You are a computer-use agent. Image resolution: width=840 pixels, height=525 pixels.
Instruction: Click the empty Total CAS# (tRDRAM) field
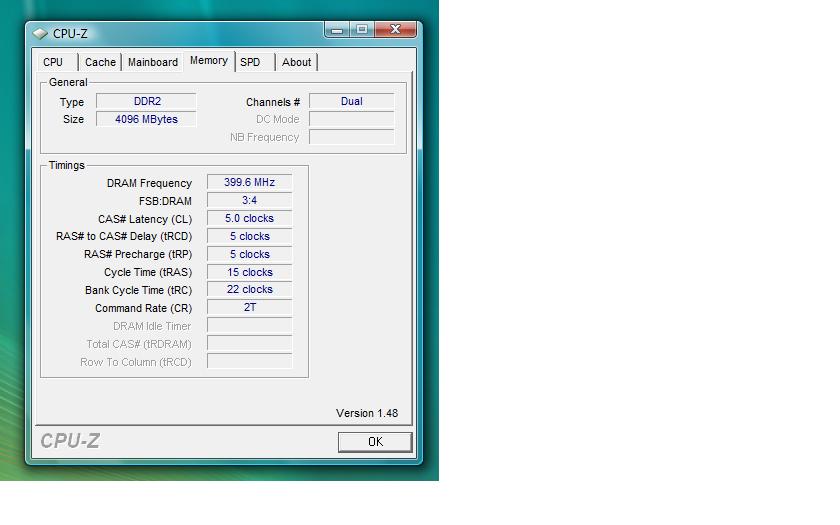(250, 343)
